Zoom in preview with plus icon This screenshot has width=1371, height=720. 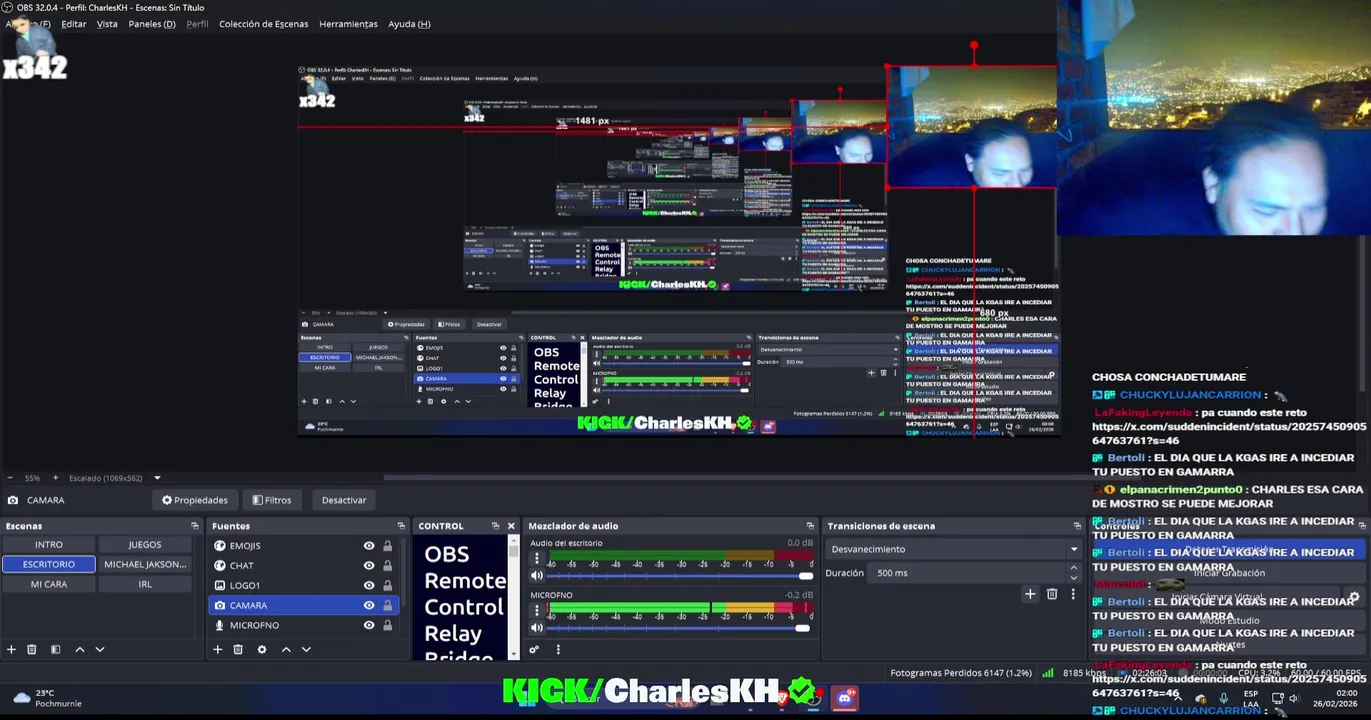pyautogui.click(x=56, y=478)
